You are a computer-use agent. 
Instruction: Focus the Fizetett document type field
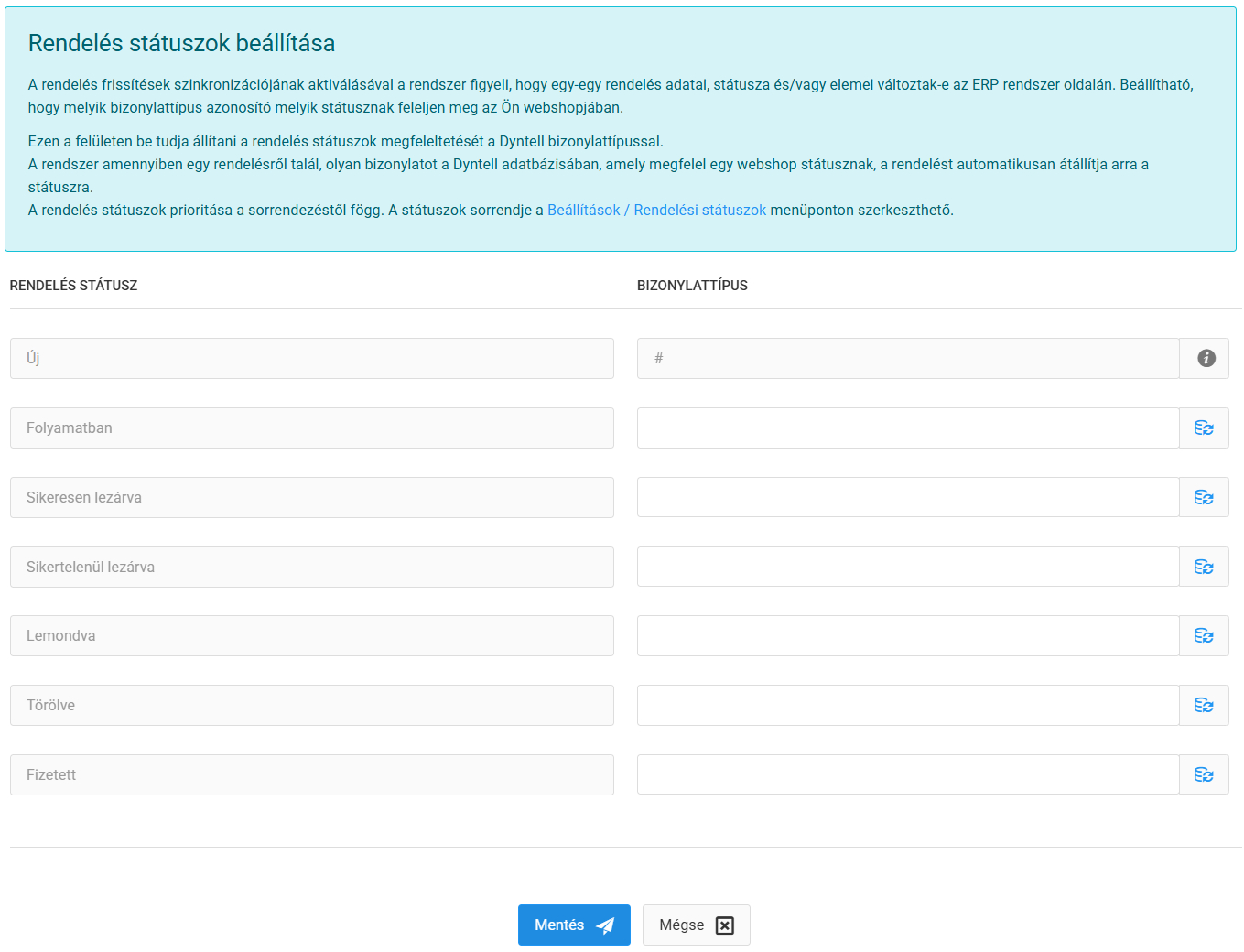click(907, 774)
